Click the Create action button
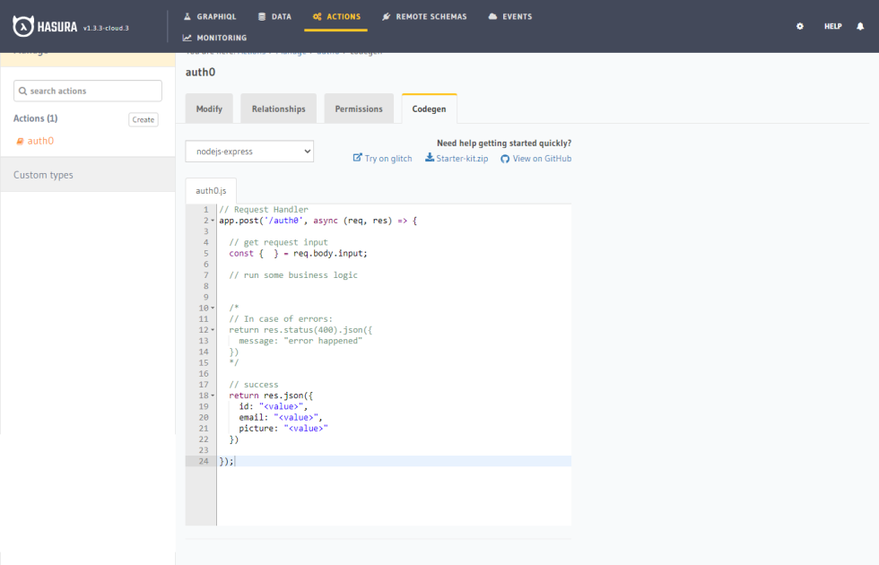 (144, 119)
